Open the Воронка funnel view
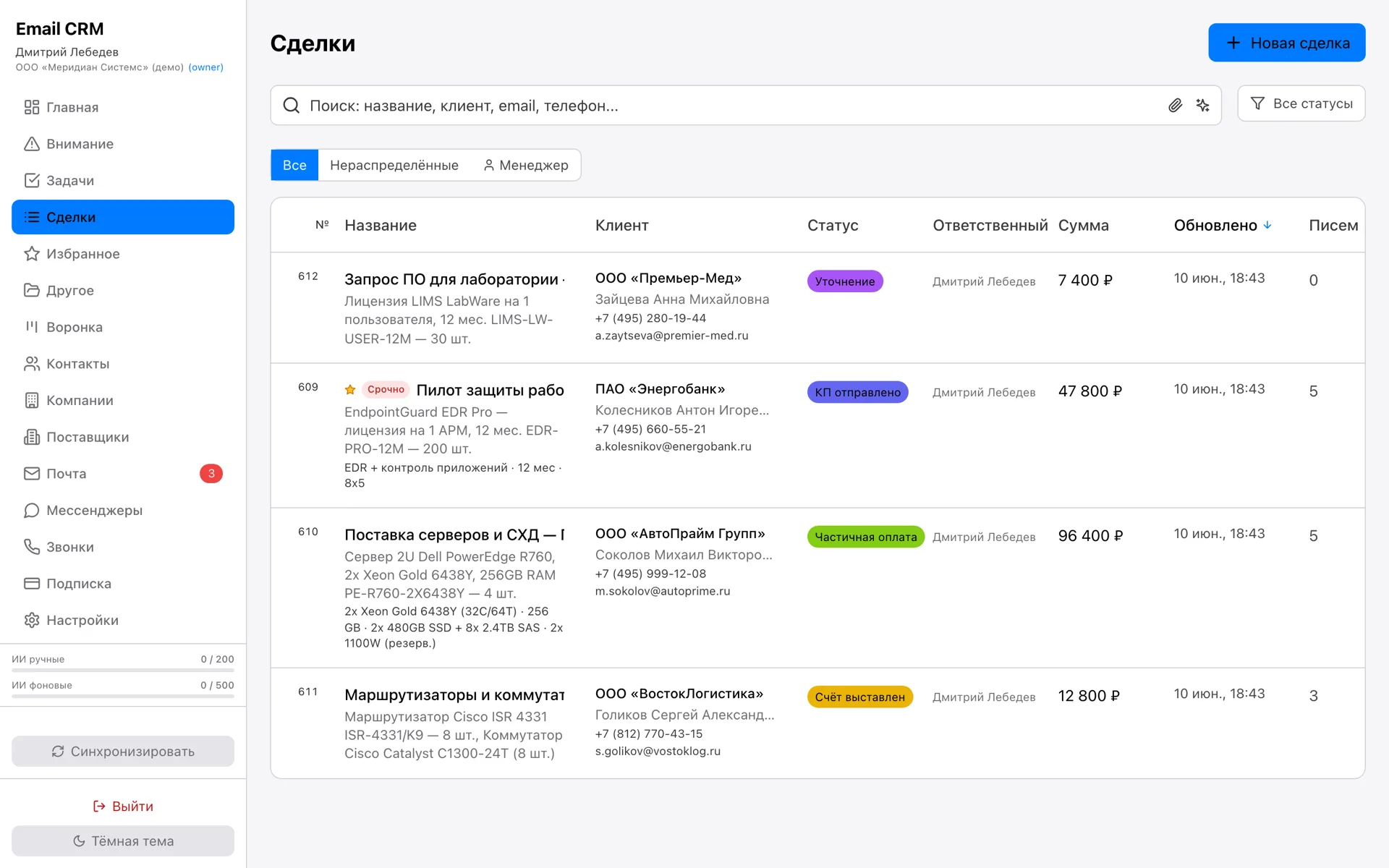 pos(123,327)
